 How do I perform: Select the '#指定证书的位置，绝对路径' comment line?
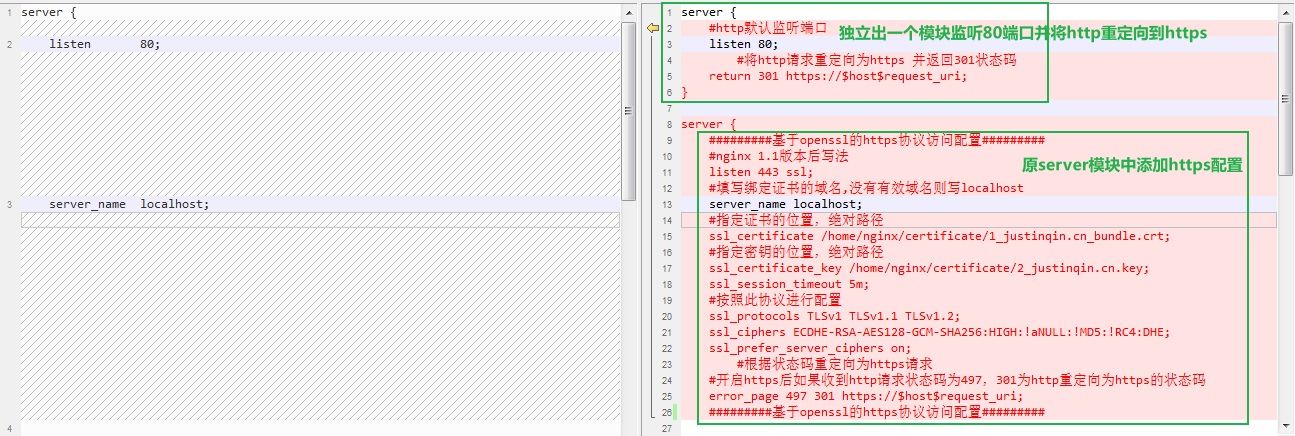tap(796, 220)
